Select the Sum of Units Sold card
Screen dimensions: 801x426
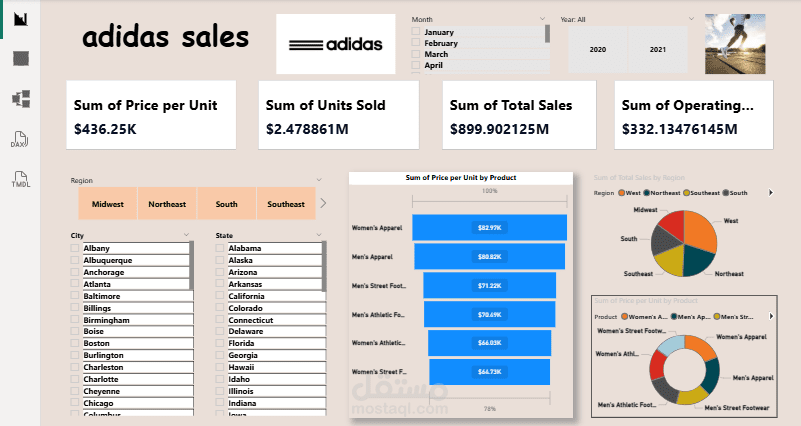click(x=339, y=115)
